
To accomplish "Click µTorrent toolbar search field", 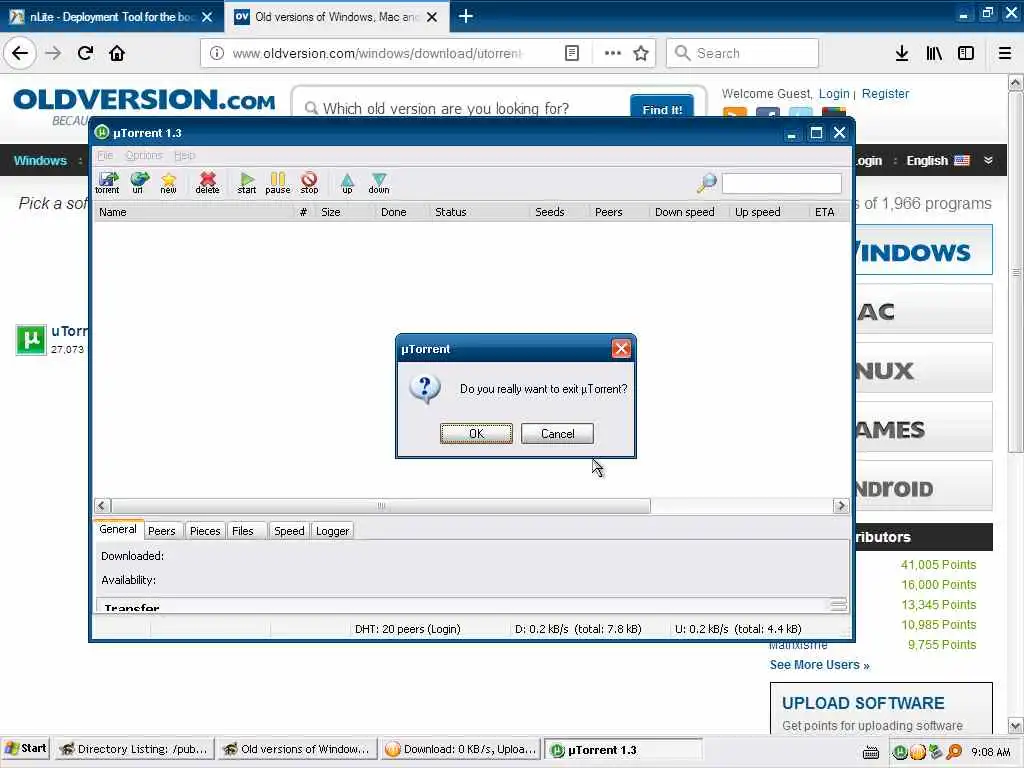I will click(782, 184).
